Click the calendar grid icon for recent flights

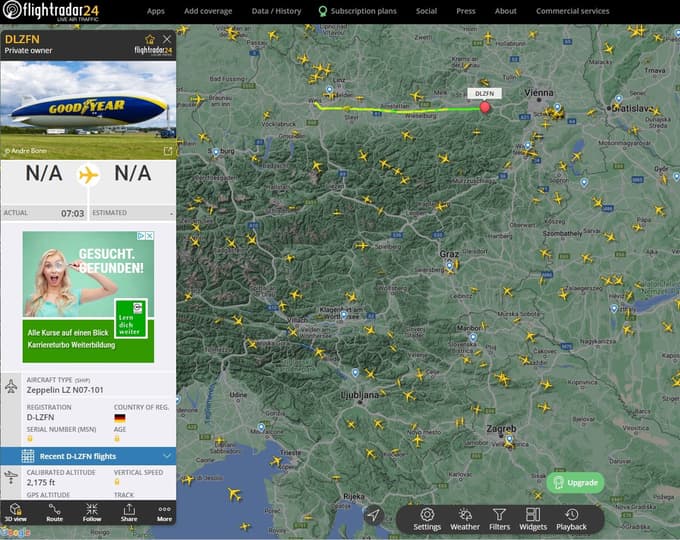pos(28,456)
